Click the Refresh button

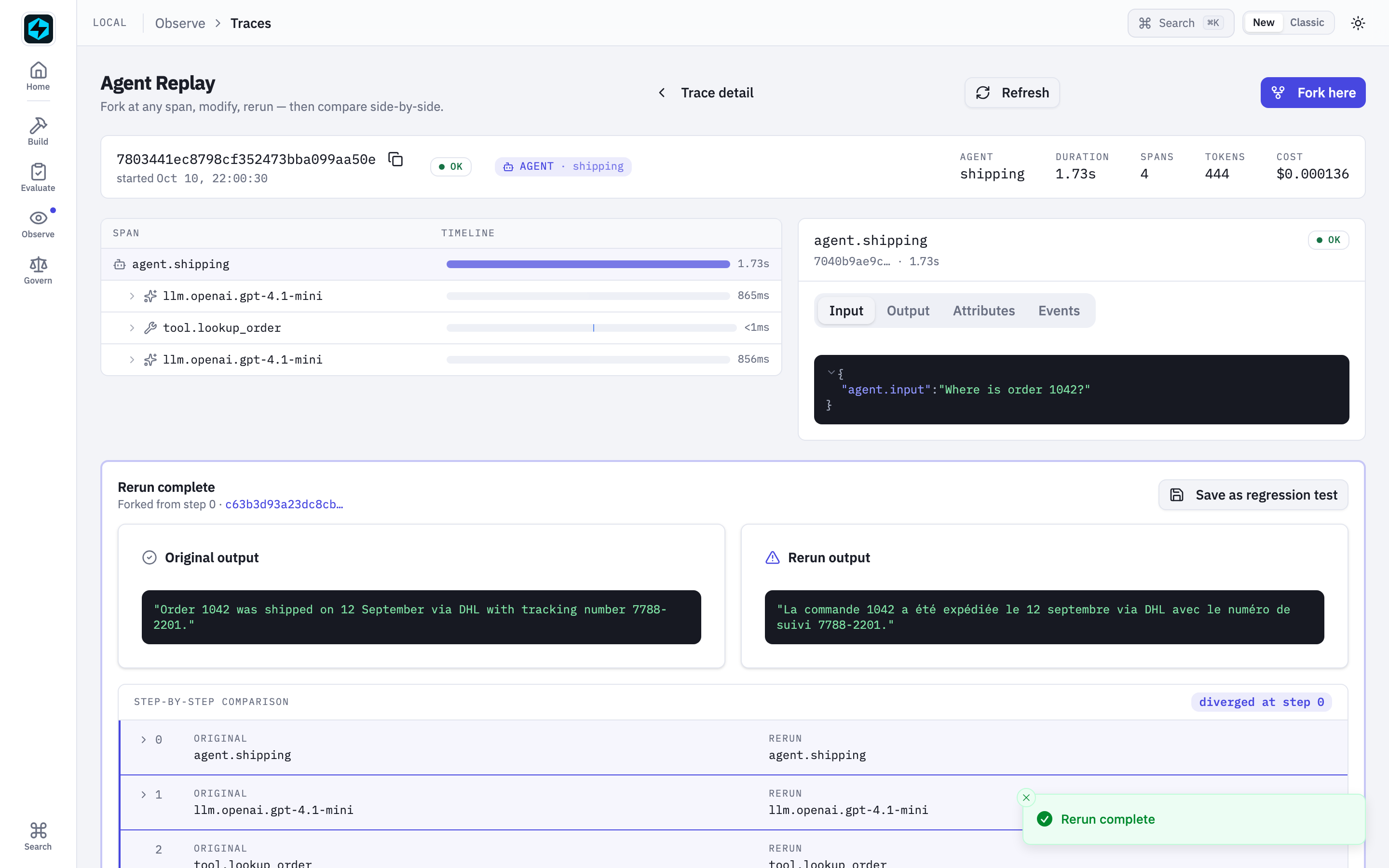tap(1012, 93)
